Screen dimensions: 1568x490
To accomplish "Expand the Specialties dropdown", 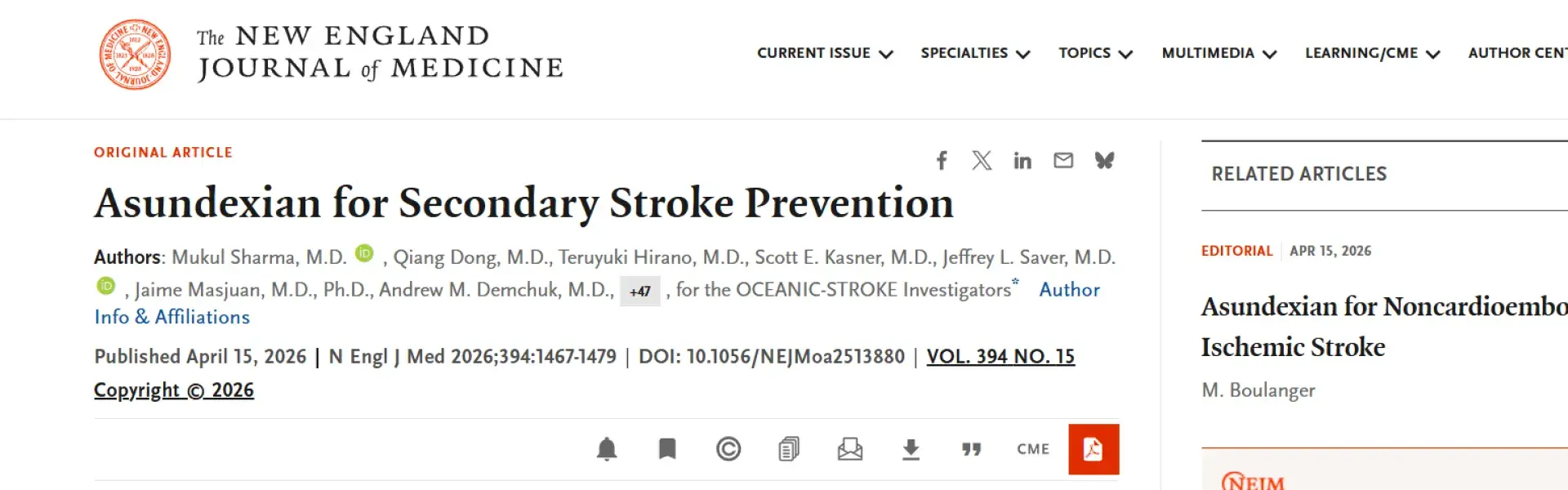I will (x=975, y=53).
